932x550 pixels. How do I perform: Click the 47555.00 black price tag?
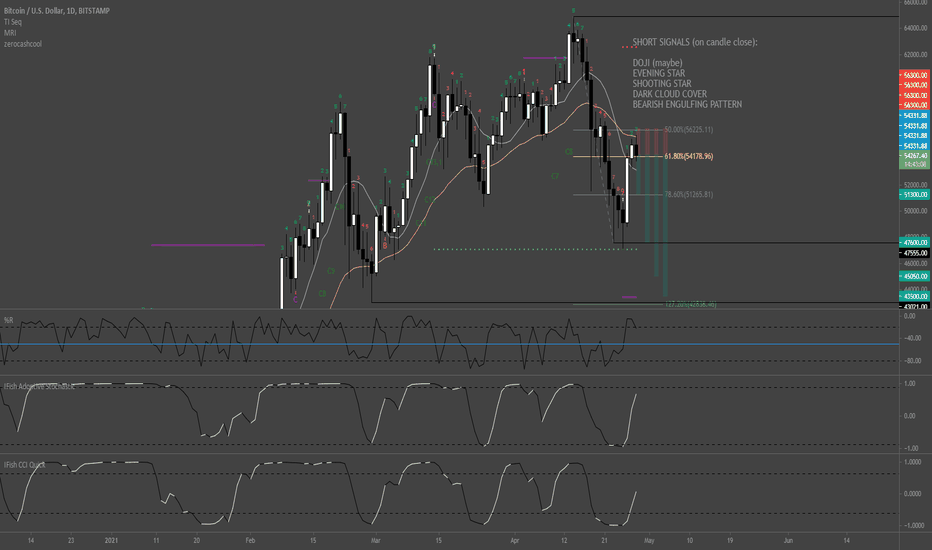[915, 253]
